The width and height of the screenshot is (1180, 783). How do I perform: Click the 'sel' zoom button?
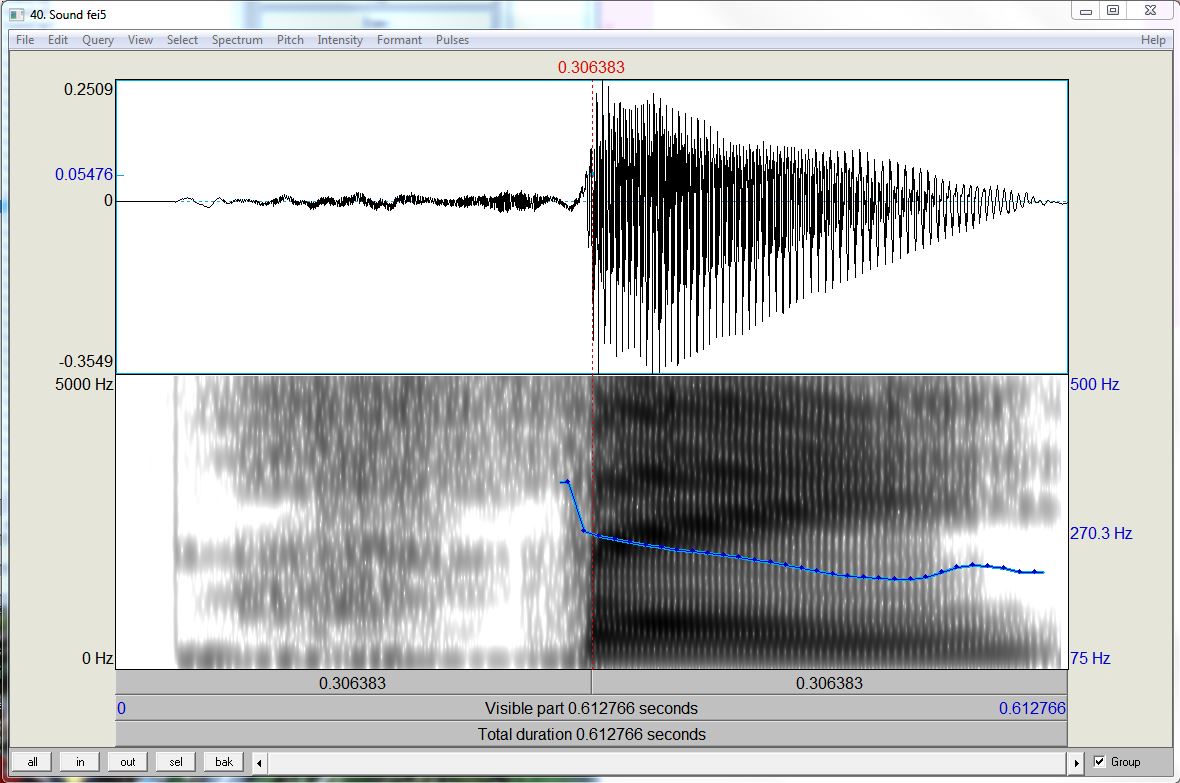coord(175,762)
